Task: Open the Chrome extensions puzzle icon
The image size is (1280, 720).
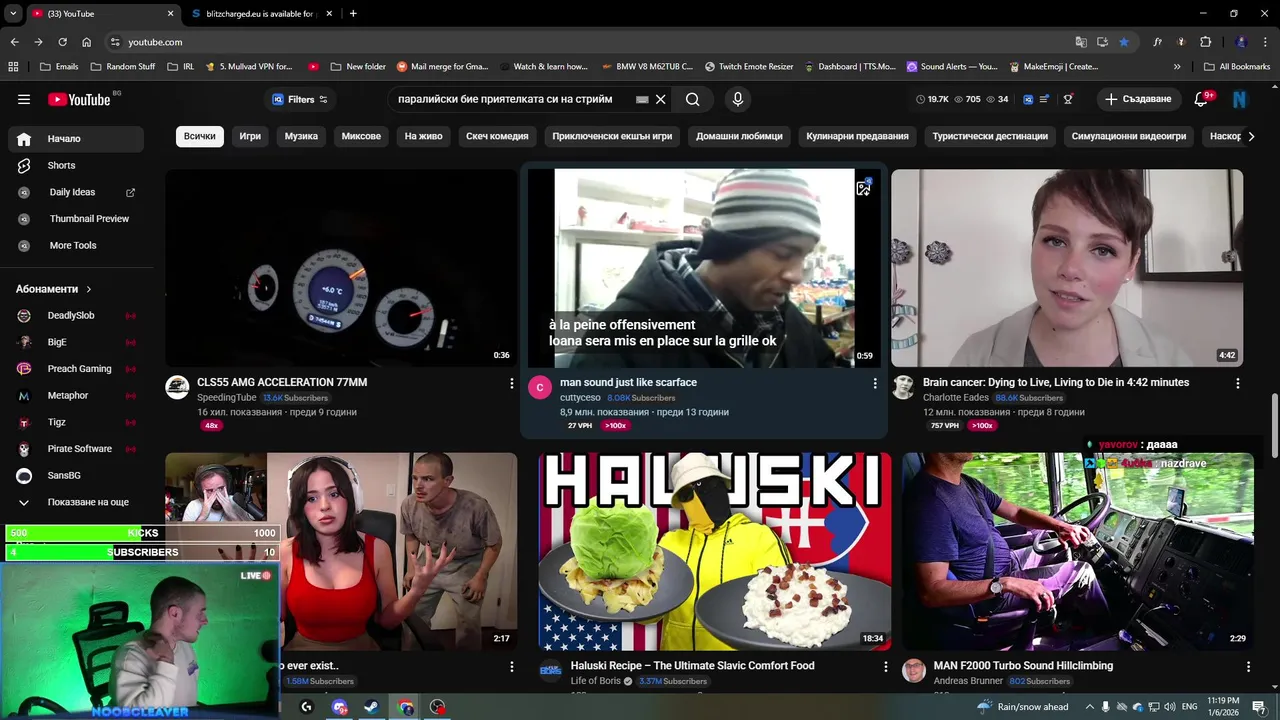Action: (x=1205, y=42)
